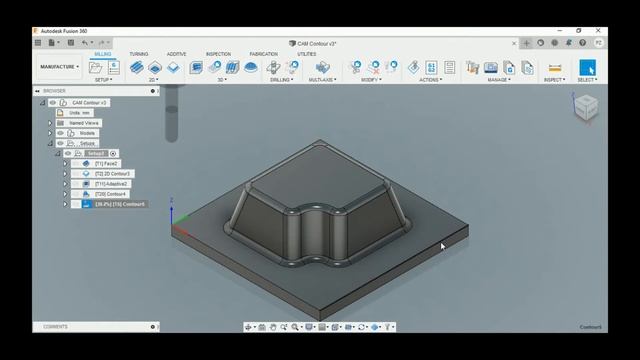This screenshot has height=360, width=640.
Task: Activate Setup2 radio button
Action: [113, 153]
